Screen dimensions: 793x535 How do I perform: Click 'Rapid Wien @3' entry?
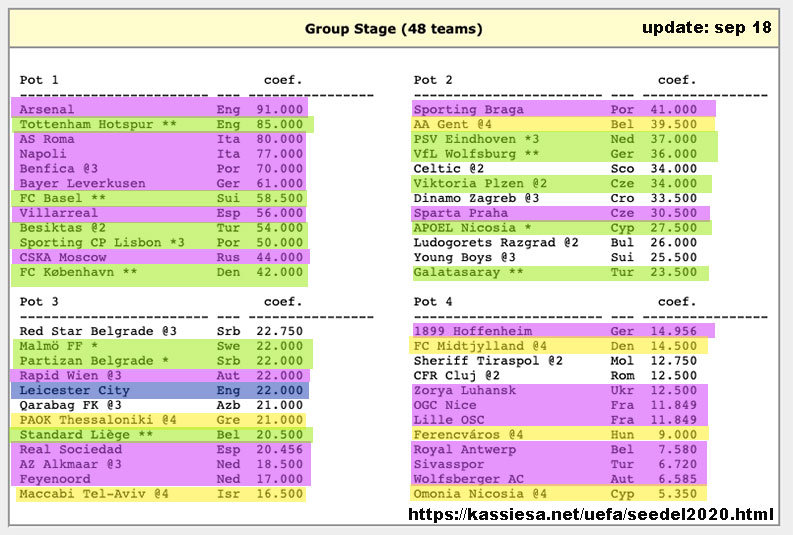[70, 375]
